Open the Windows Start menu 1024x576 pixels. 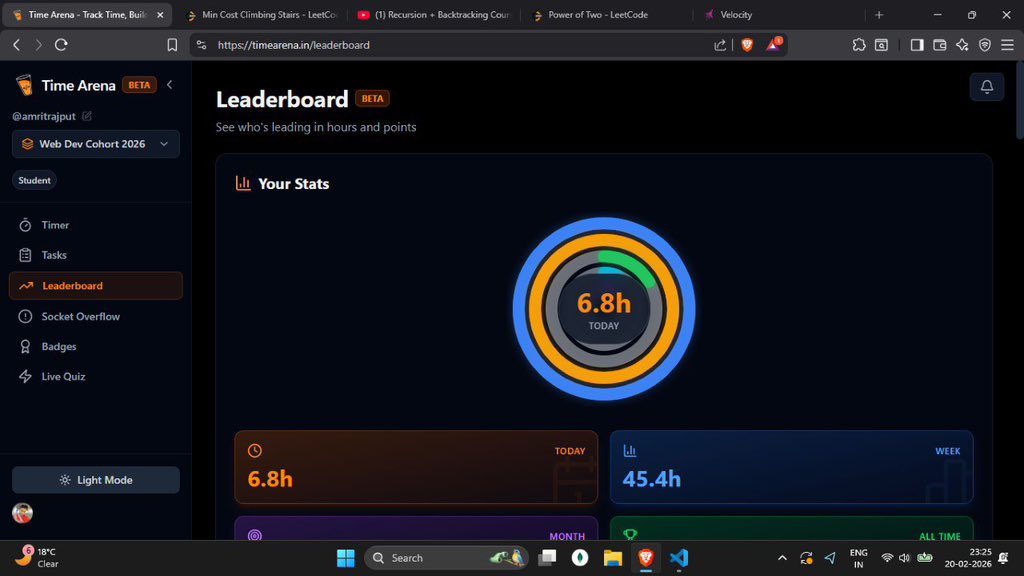click(345, 558)
